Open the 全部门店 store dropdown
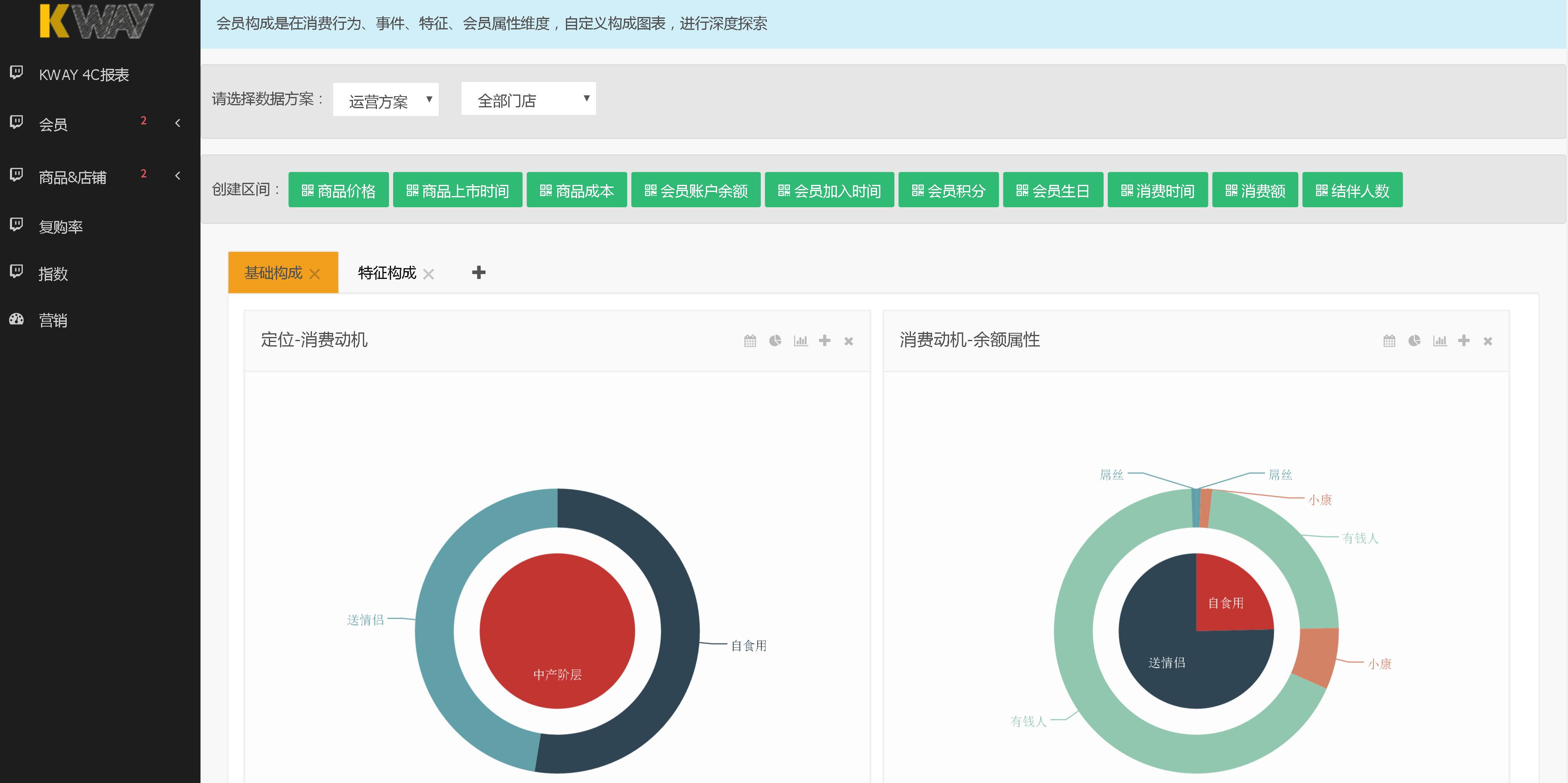The image size is (1568, 783). click(528, 99)
